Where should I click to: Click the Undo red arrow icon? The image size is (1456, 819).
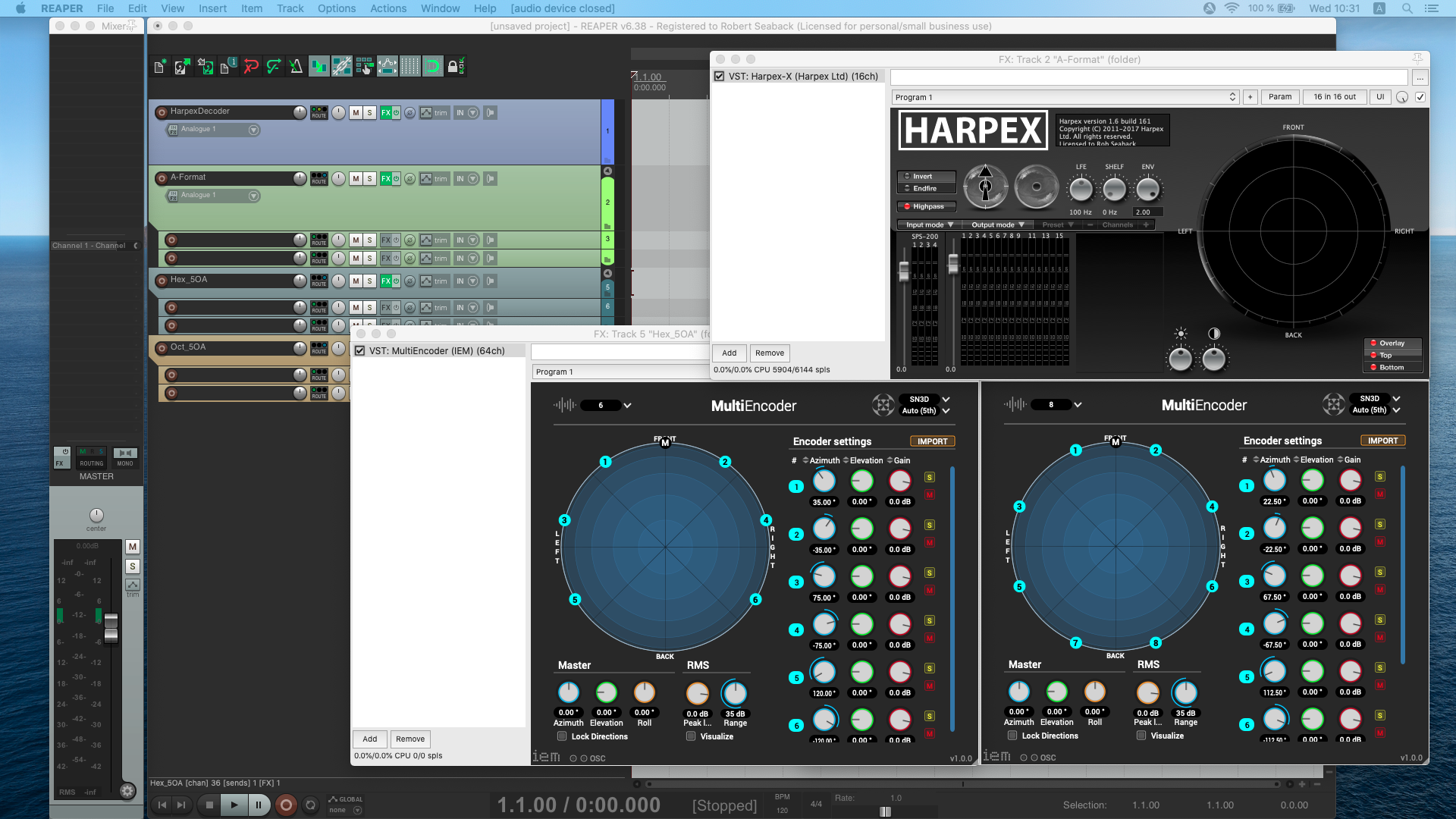[251, 67]
